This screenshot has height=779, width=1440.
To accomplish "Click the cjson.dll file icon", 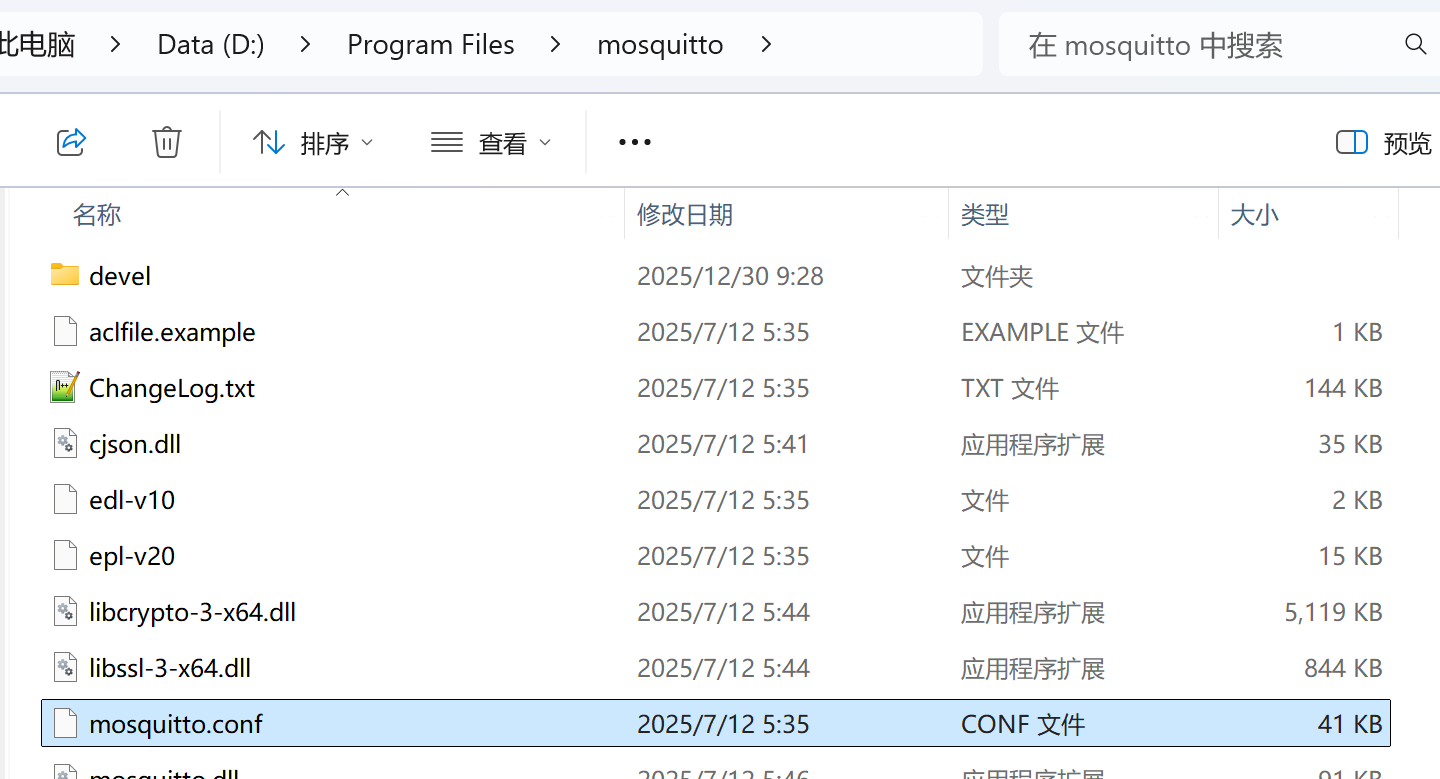I will click(x=65, y=443).
